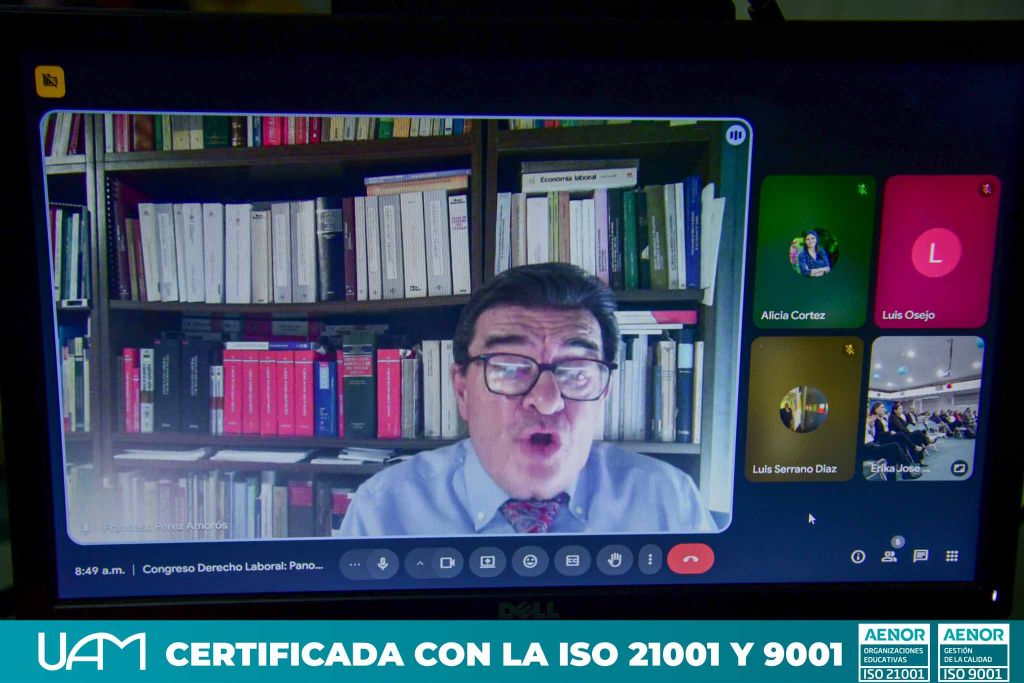Expand video settings chevron beside camera

click(x=420, y=563)
